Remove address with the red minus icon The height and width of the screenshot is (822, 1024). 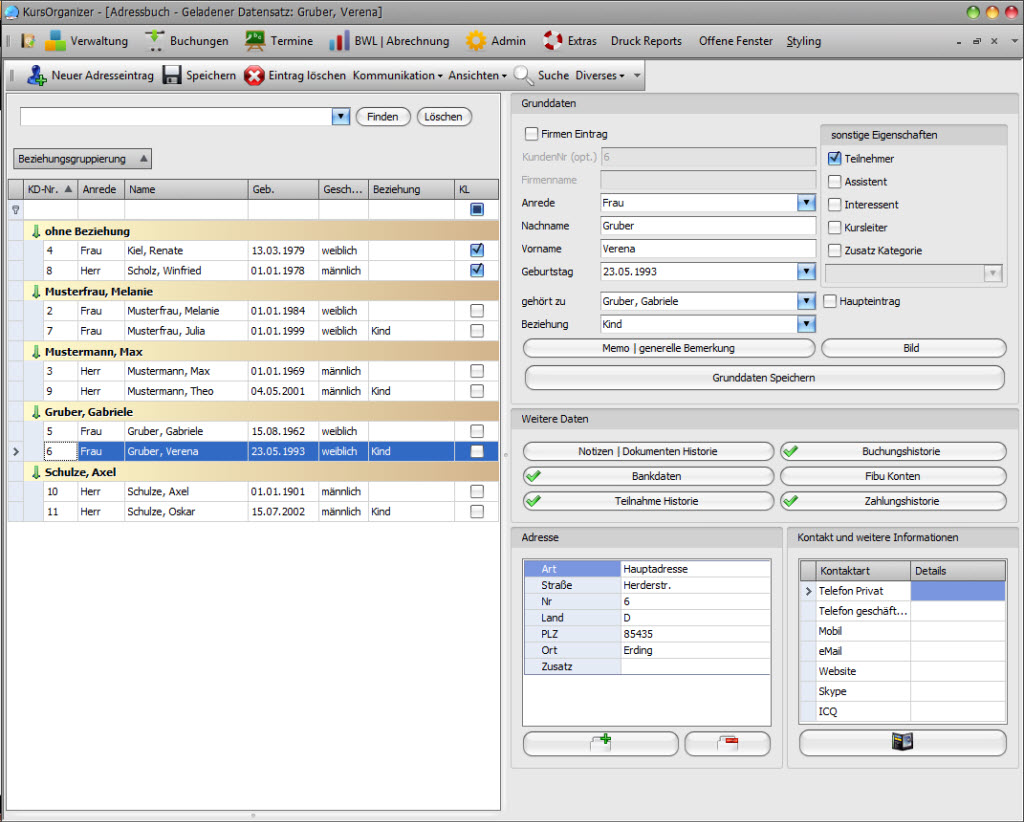728,743
